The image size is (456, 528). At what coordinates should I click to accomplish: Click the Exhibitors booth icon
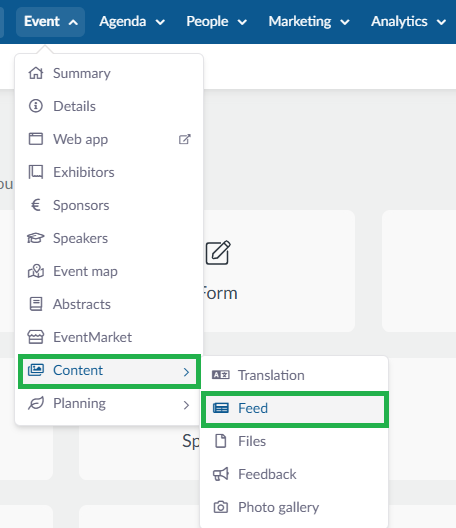click(36, 172)
